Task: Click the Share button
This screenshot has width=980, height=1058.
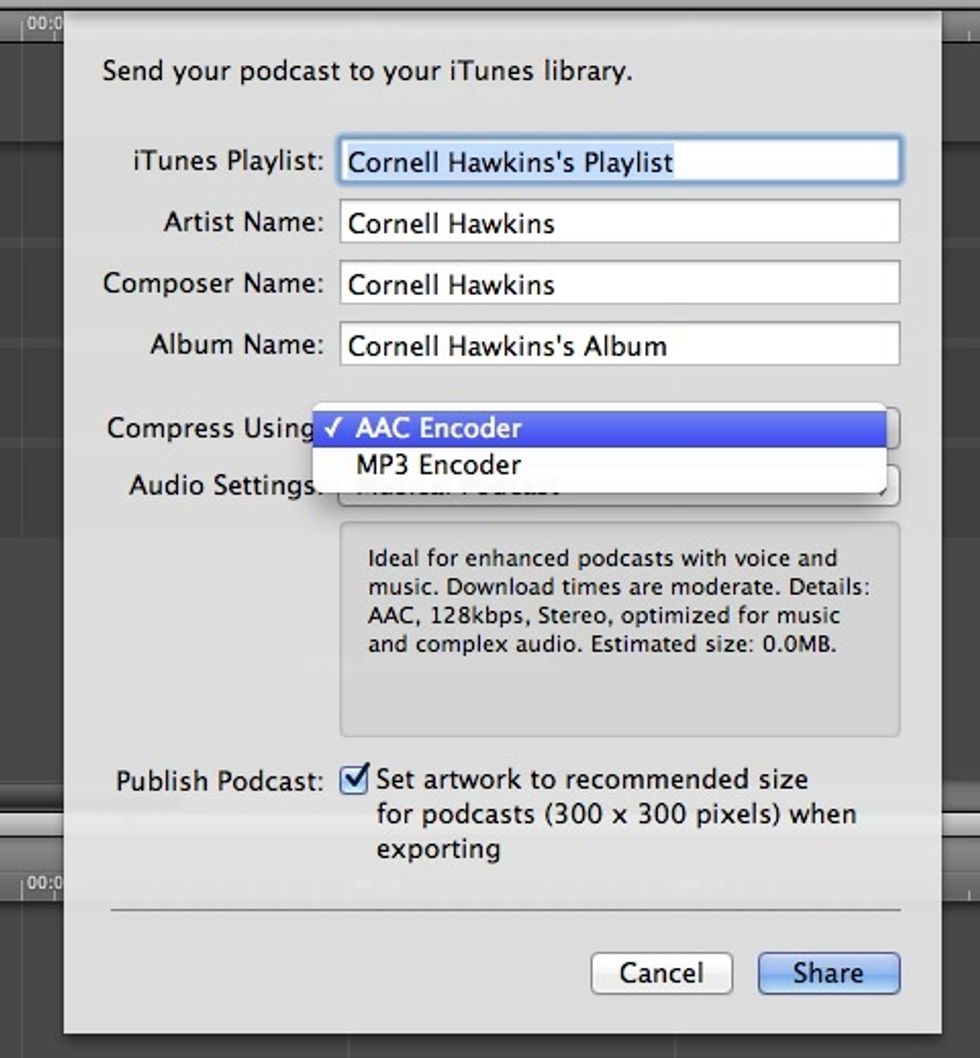Action: 828,973
